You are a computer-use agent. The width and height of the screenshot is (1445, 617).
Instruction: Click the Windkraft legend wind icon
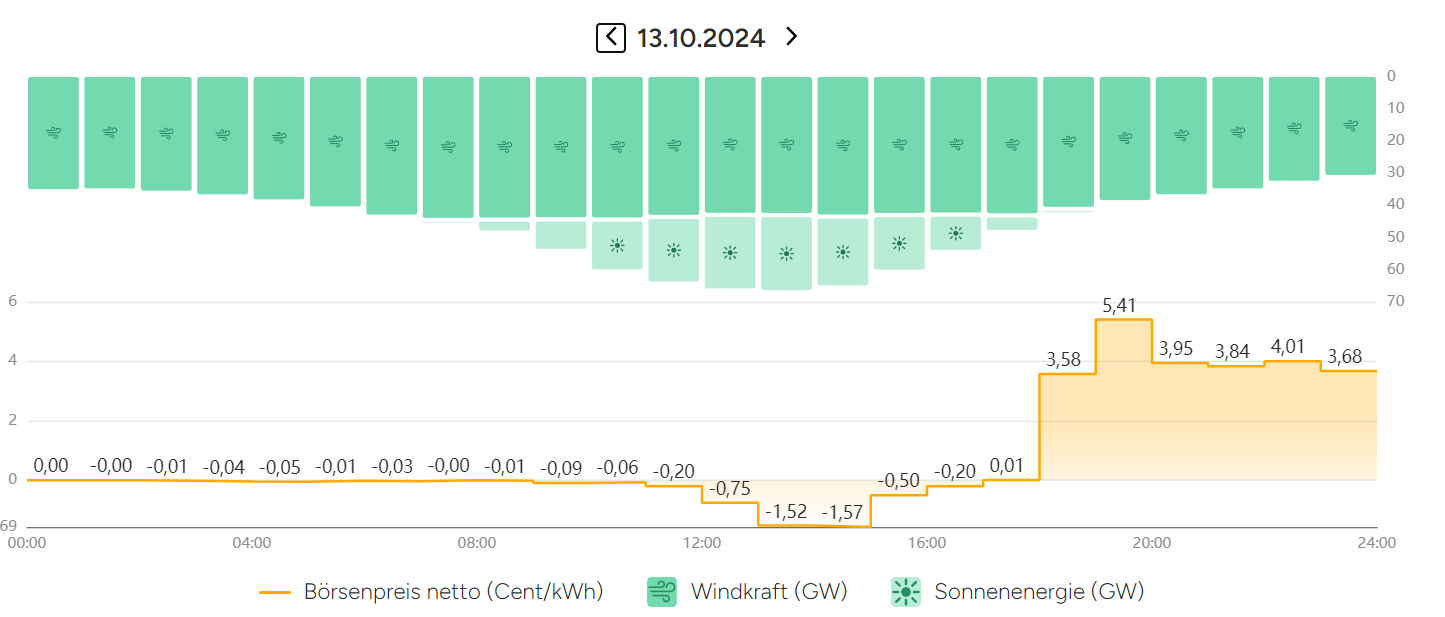[x=662, y=592]
